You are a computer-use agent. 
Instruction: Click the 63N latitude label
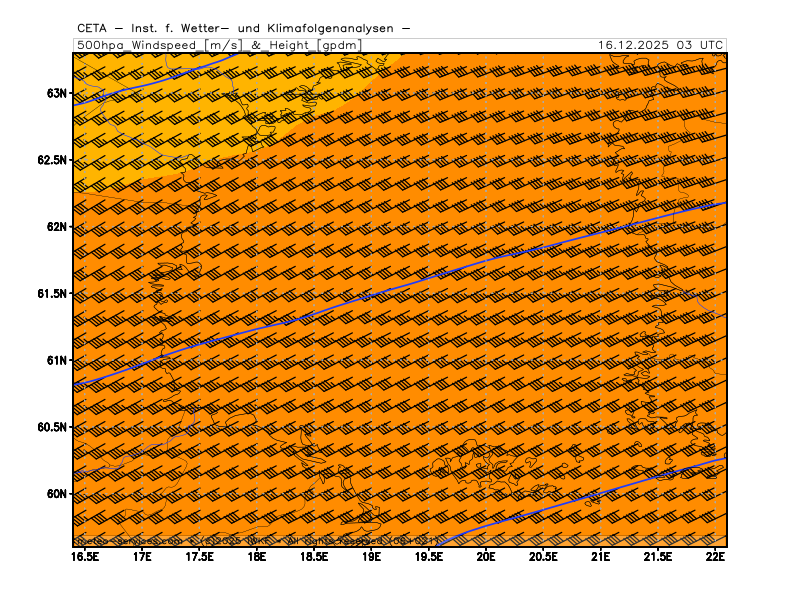tap(56, 93)
